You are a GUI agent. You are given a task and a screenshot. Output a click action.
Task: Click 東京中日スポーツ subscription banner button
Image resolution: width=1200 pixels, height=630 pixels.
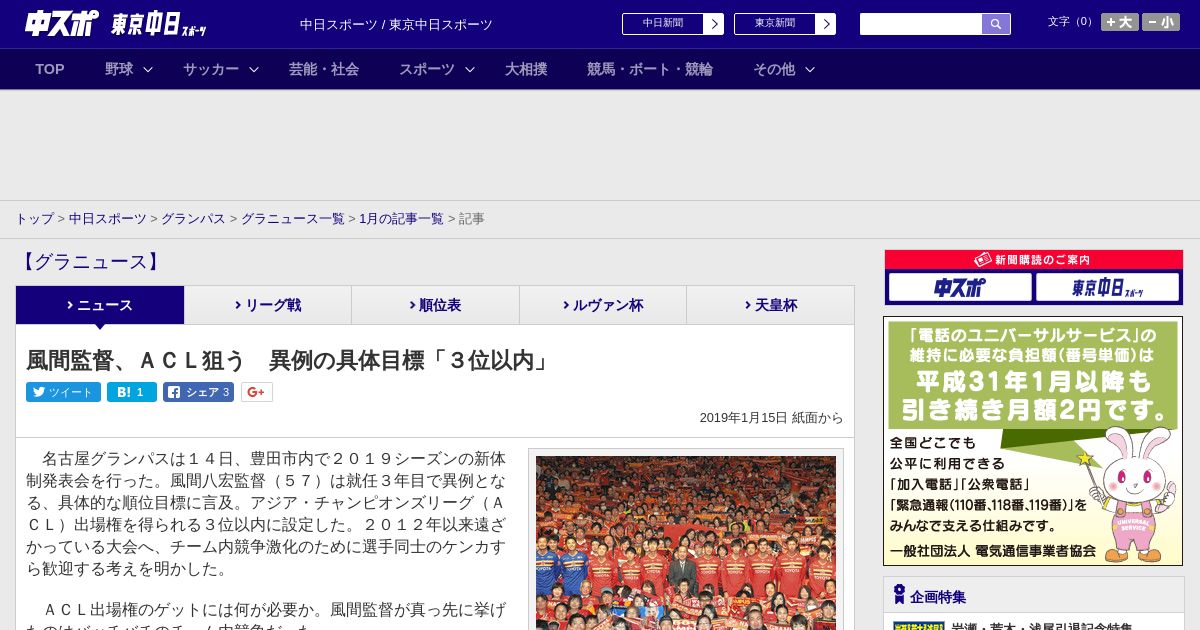click(1107, 288)
